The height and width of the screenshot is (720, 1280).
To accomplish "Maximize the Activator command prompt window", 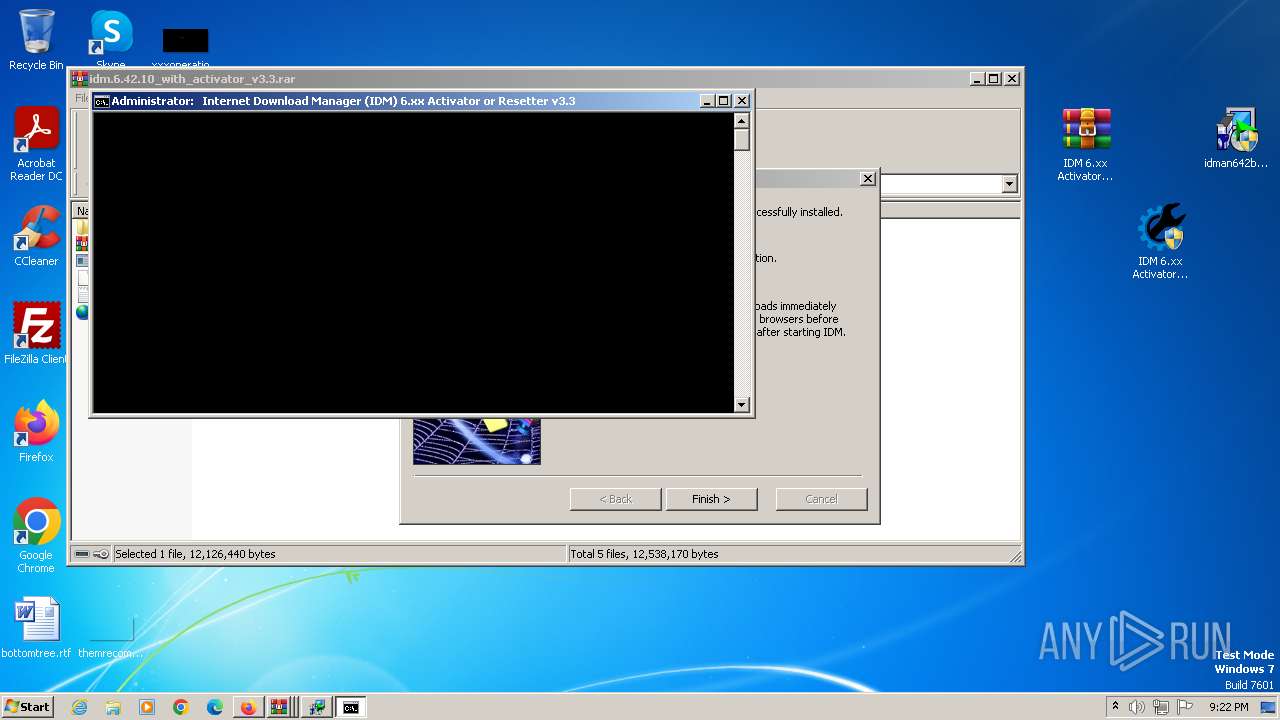I will point(724,101).
